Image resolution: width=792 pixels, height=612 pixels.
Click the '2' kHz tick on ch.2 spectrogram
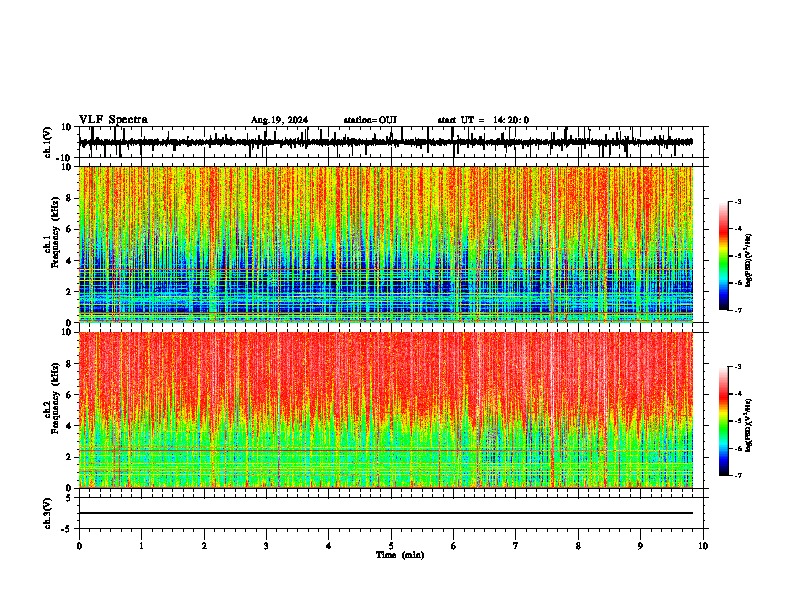69,457
